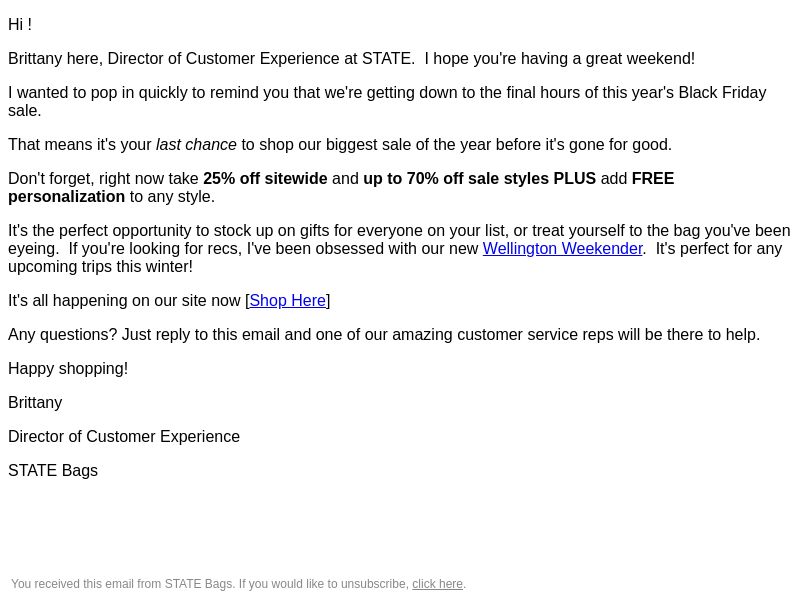Click the 'It's all happening on our site now' text
800x600 pixels.
point(127,301)
